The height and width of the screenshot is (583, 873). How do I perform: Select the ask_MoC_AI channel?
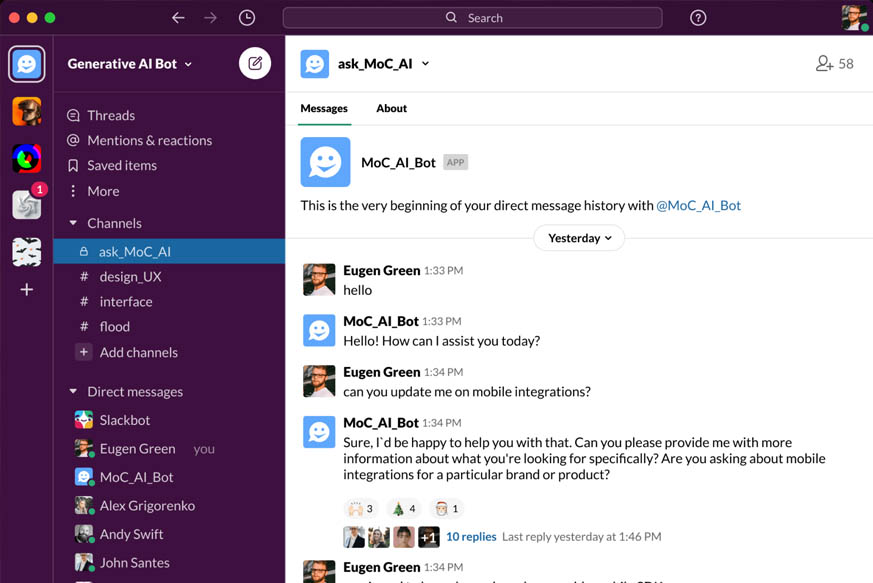tap(169, 252)
